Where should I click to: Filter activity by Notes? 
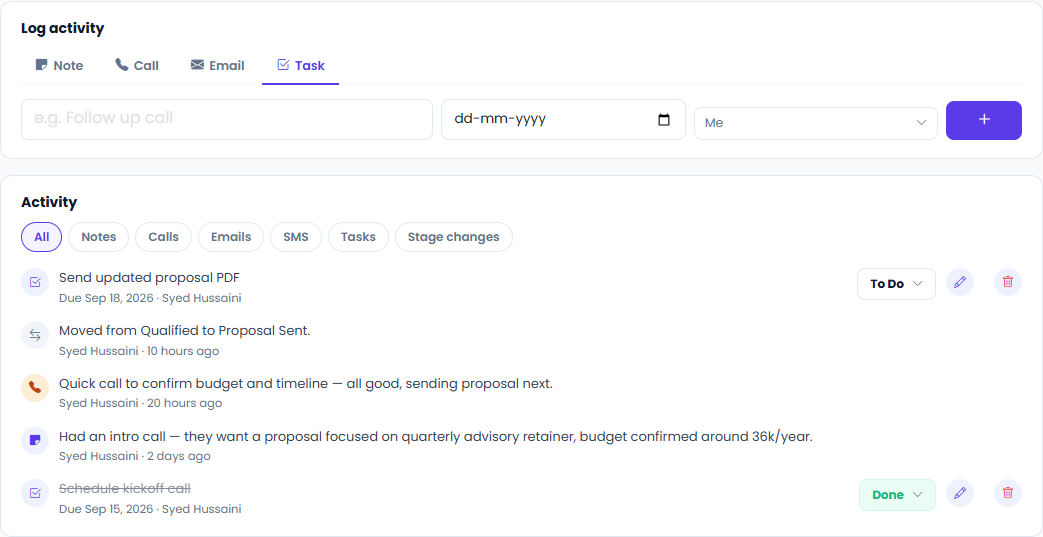[98, 237]
